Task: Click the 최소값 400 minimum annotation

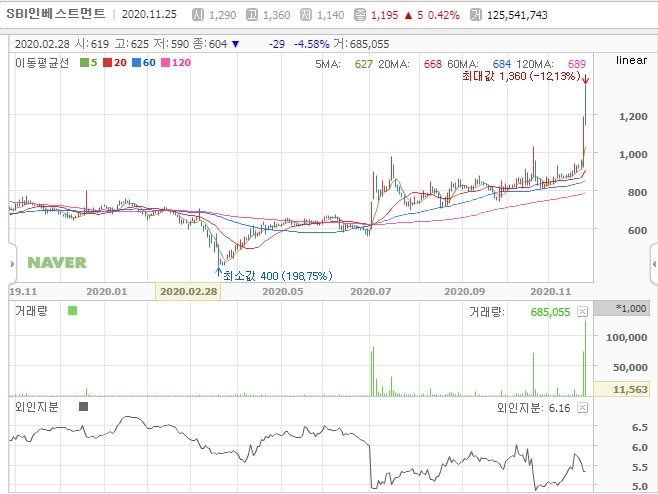Action: click(x=278, y=276)
